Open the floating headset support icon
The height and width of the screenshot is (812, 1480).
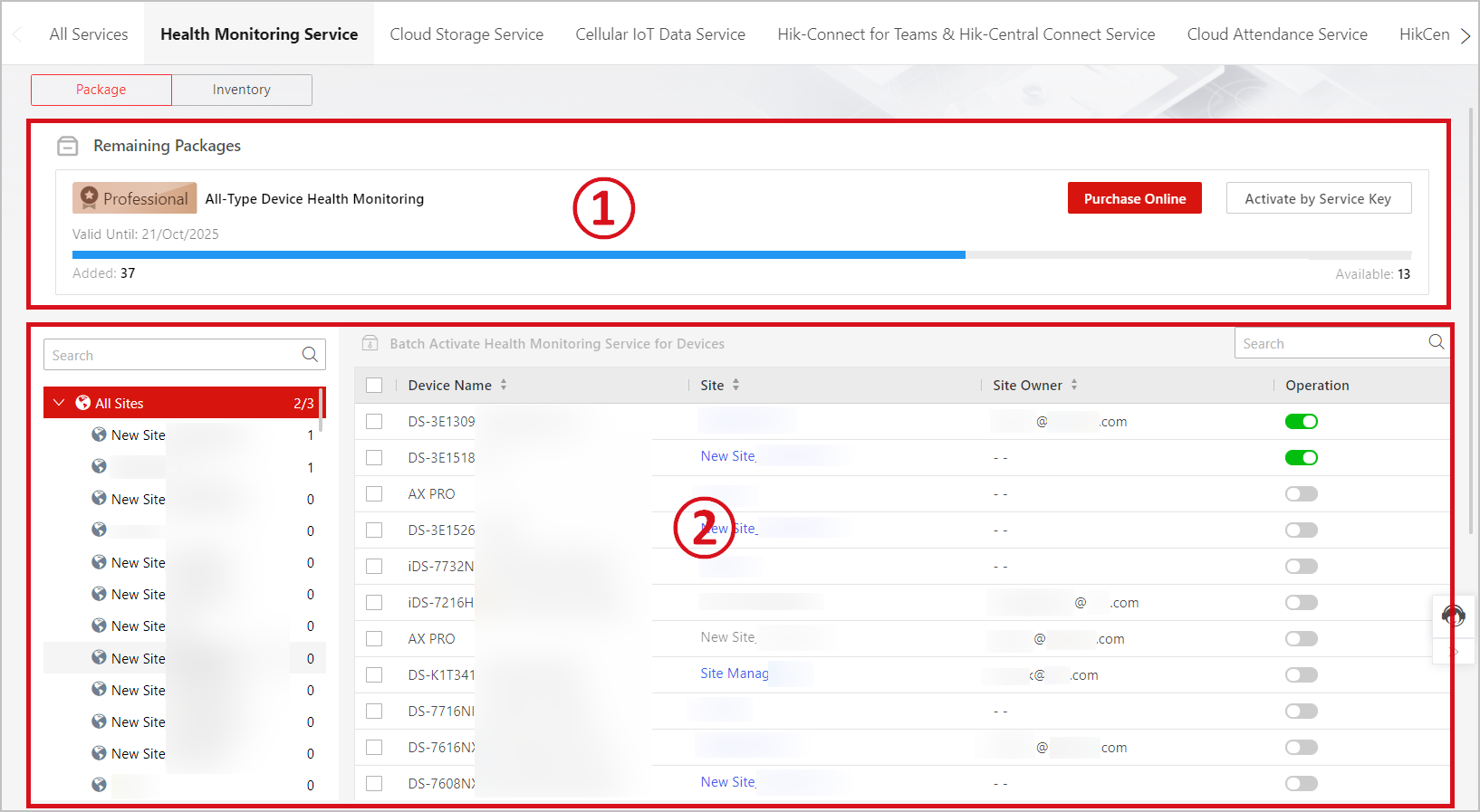[1454, 616]
